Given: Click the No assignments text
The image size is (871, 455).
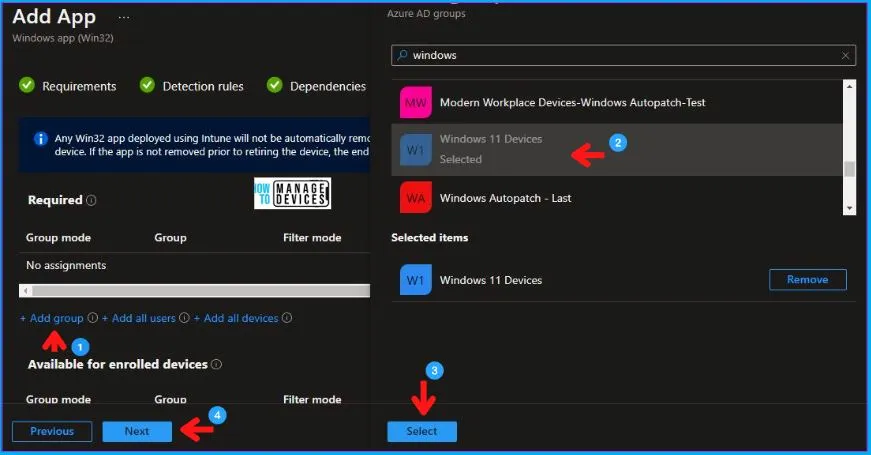Looking at the screenshot, I should [x=66, y=266].
